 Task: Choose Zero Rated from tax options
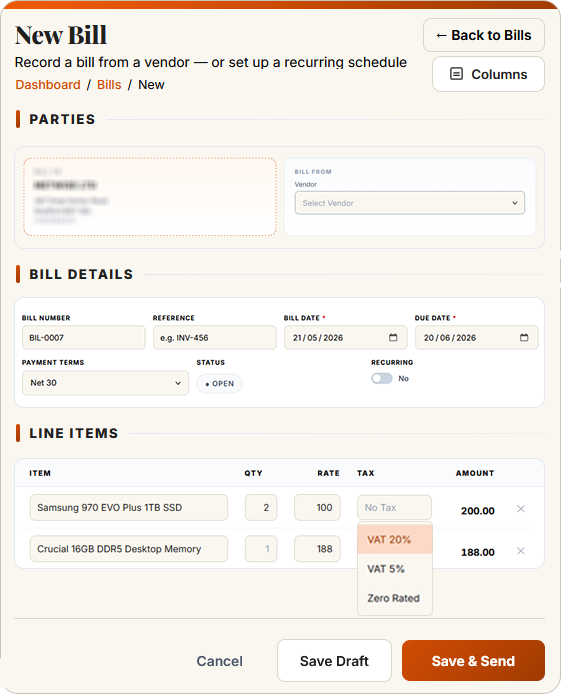coord(395,598)
